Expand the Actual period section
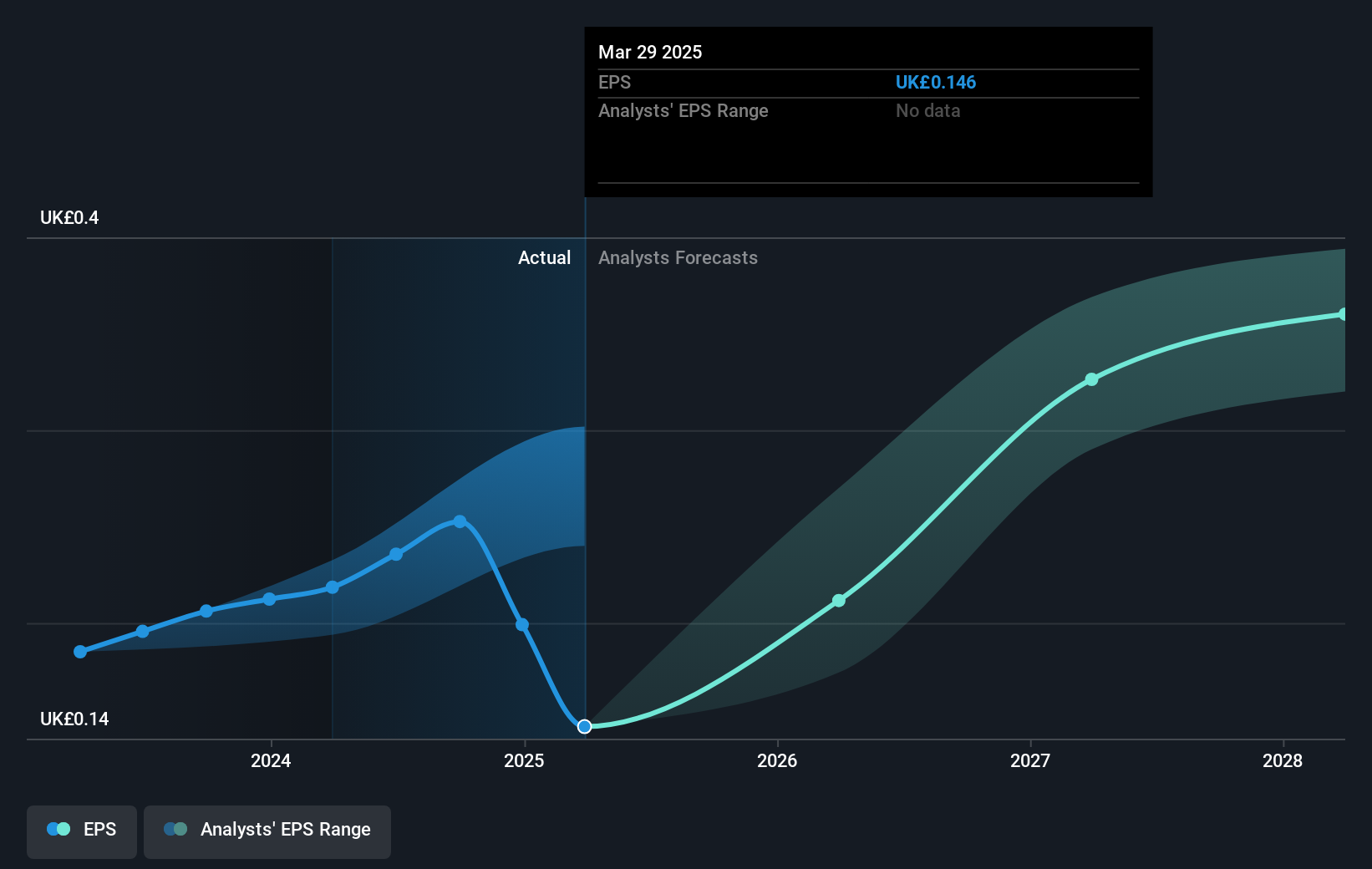Viewport: 1372px width, 869px height. click(x=544, y=257)
